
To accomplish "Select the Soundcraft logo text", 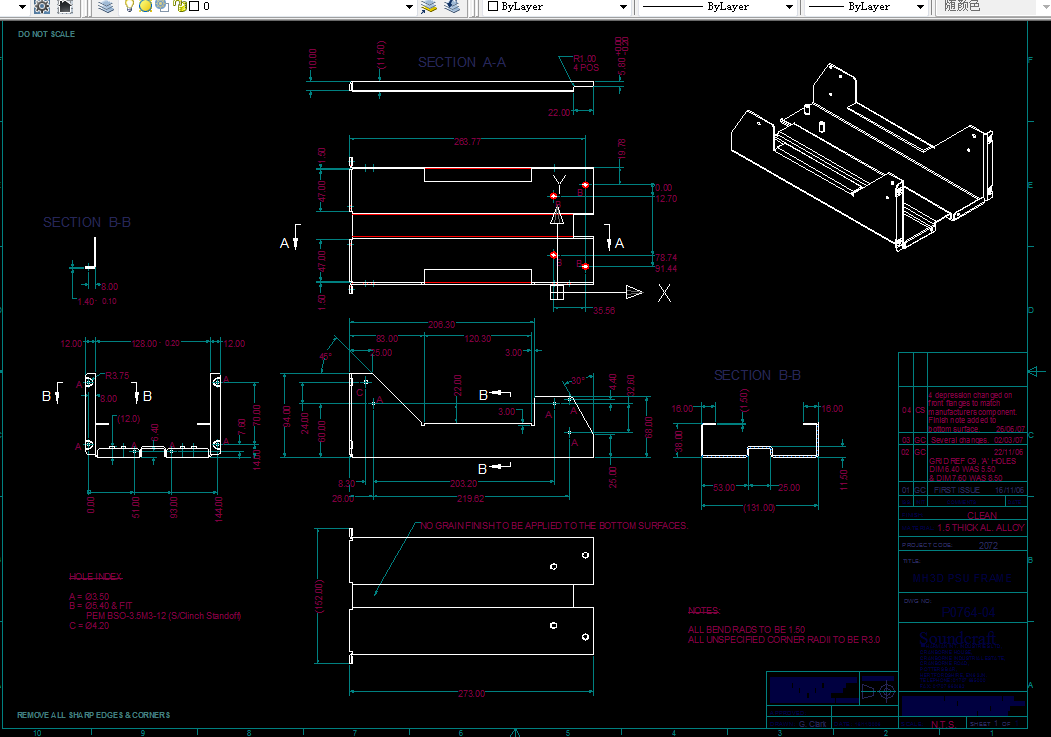I will [x=959, y=640].
